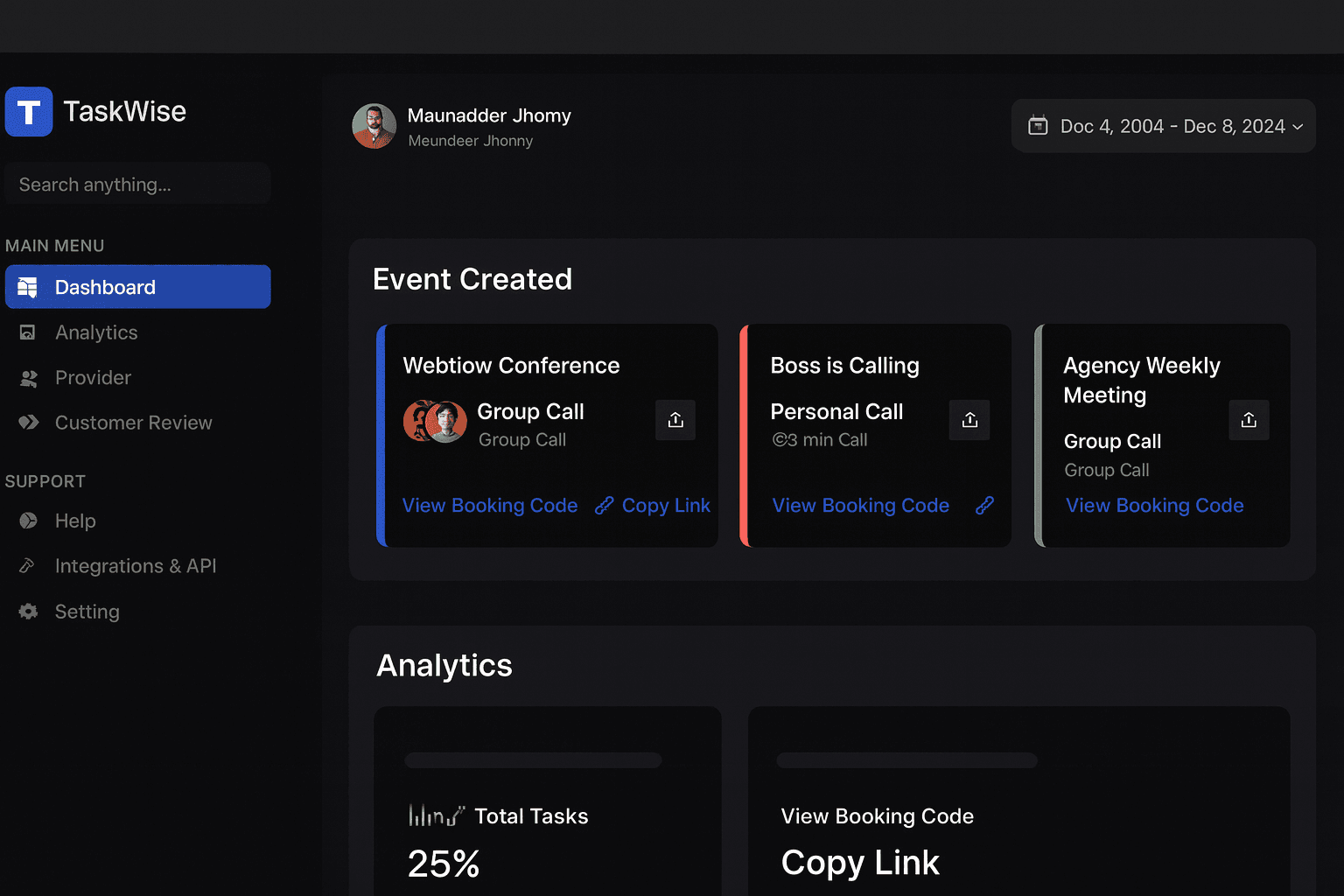This screenshot has width=1344, height=896.
Task: Expand date range using chevron arrow
Action: (x=1298, y=127)
